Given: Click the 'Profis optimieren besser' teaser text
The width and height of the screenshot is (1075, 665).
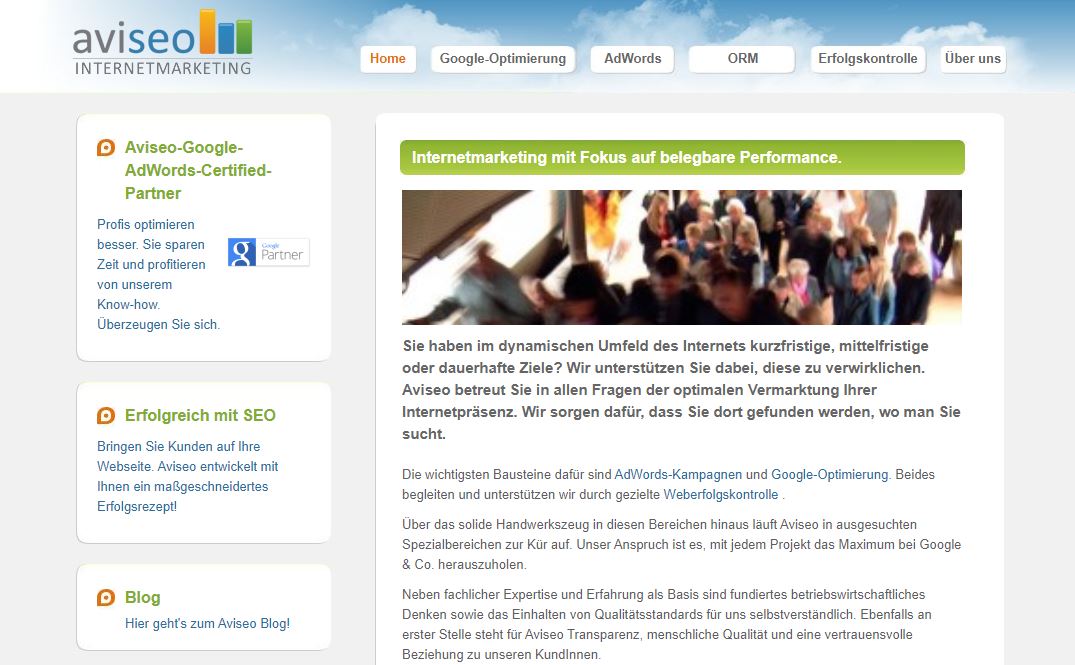Looking at the screenshot, I should pyautogui.click(x=158, y=274).
